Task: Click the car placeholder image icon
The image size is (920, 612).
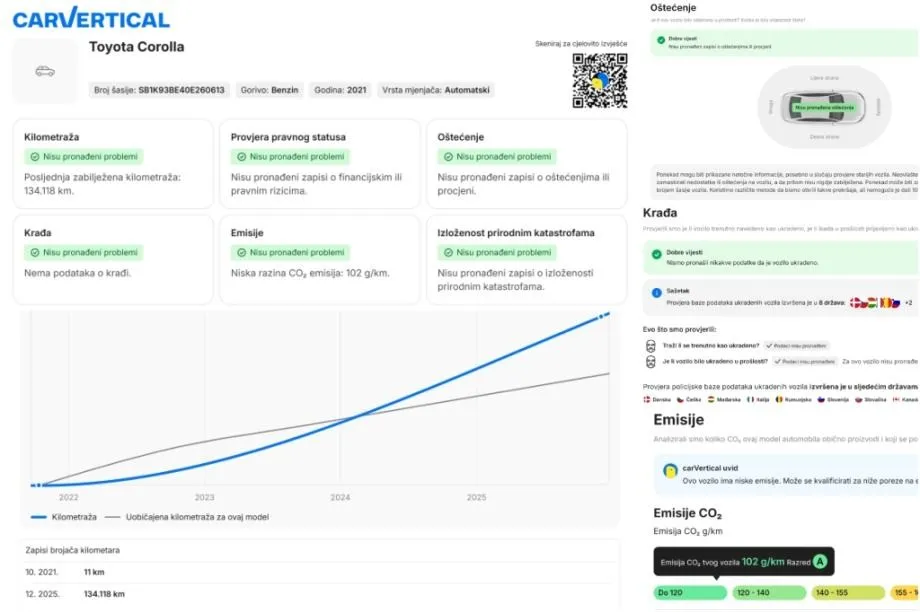Action: pyautogui.click(x=45, y=72)
